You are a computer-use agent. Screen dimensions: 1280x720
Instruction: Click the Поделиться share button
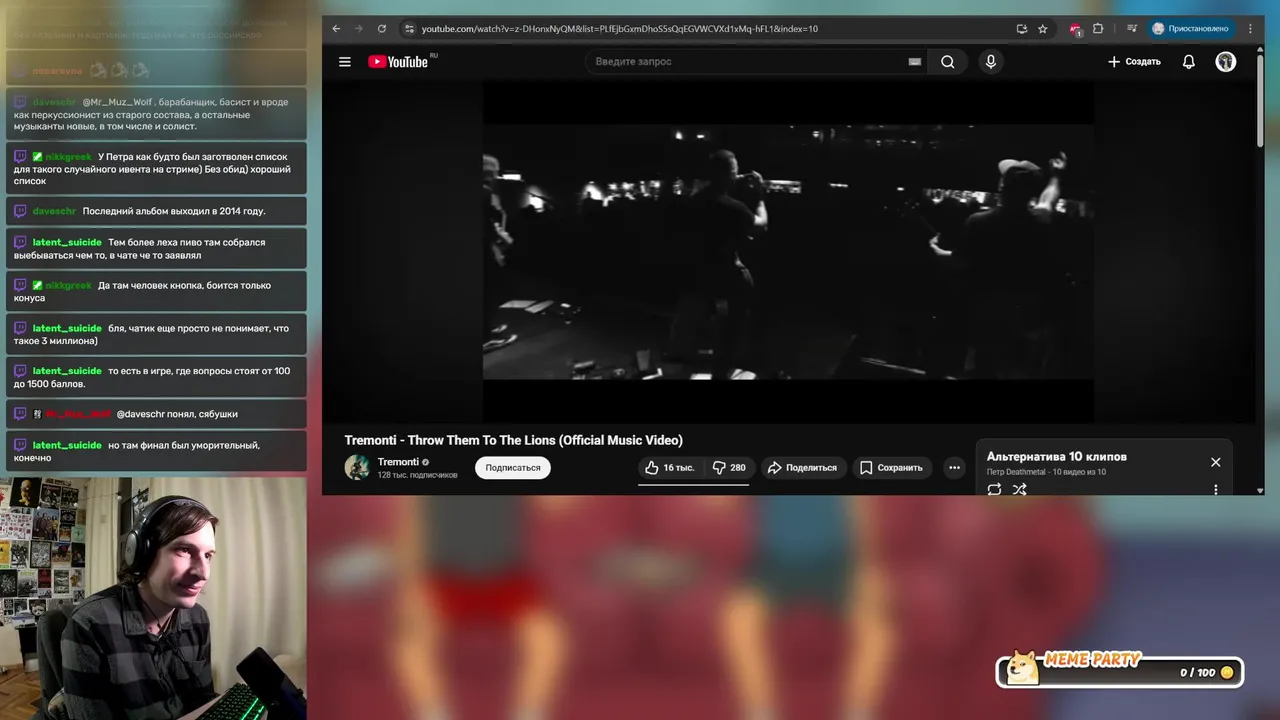click(x=804, y=467)
